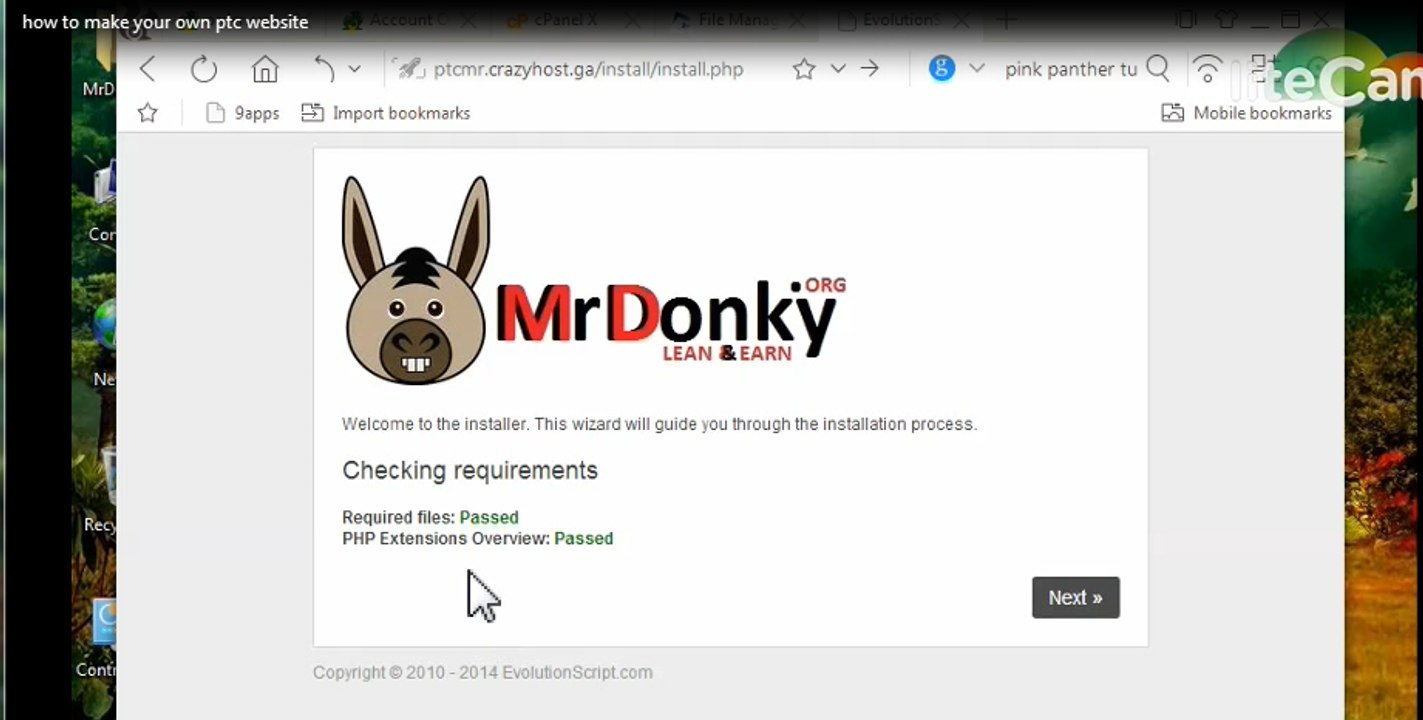
Task: Focus the address bar showing ptcmr.crazyhost.ga
Action: [x=588, y=69]
